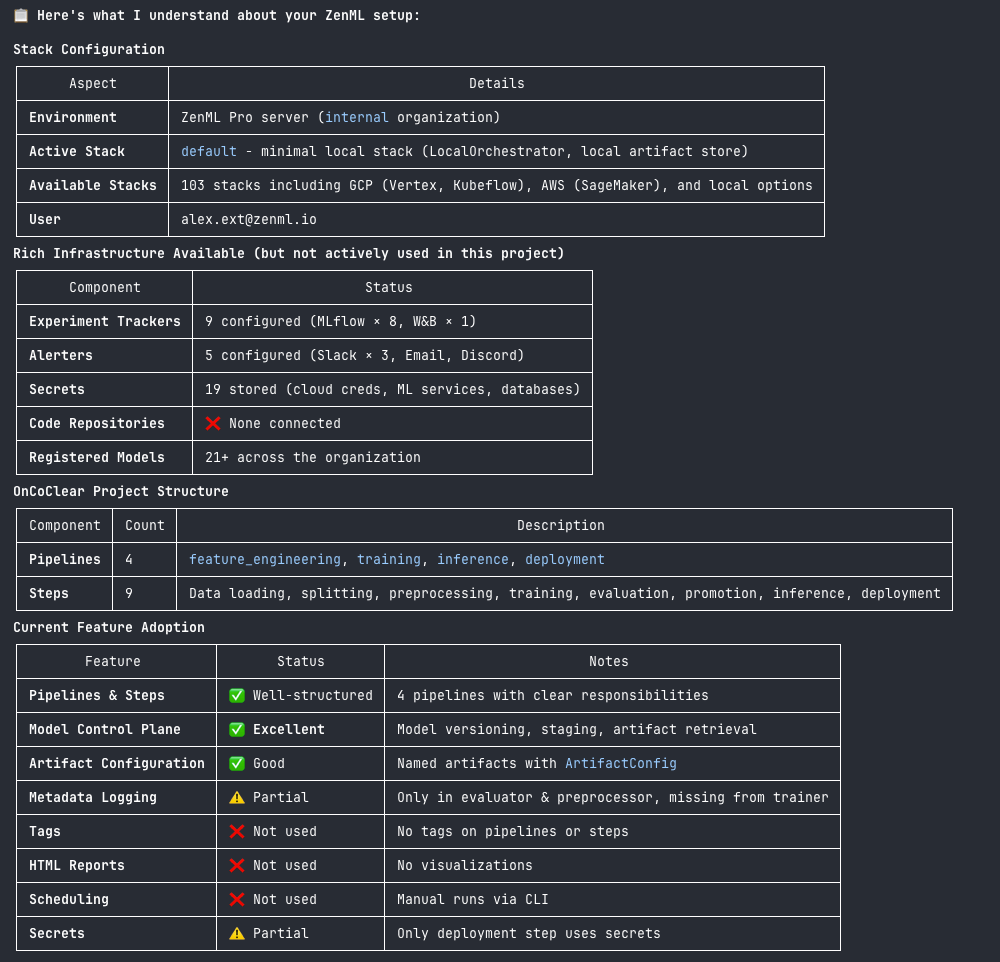This screenshot has width=1000, height=962.
Task: Select the inference pipeline link
Action: tap(472, 559)
